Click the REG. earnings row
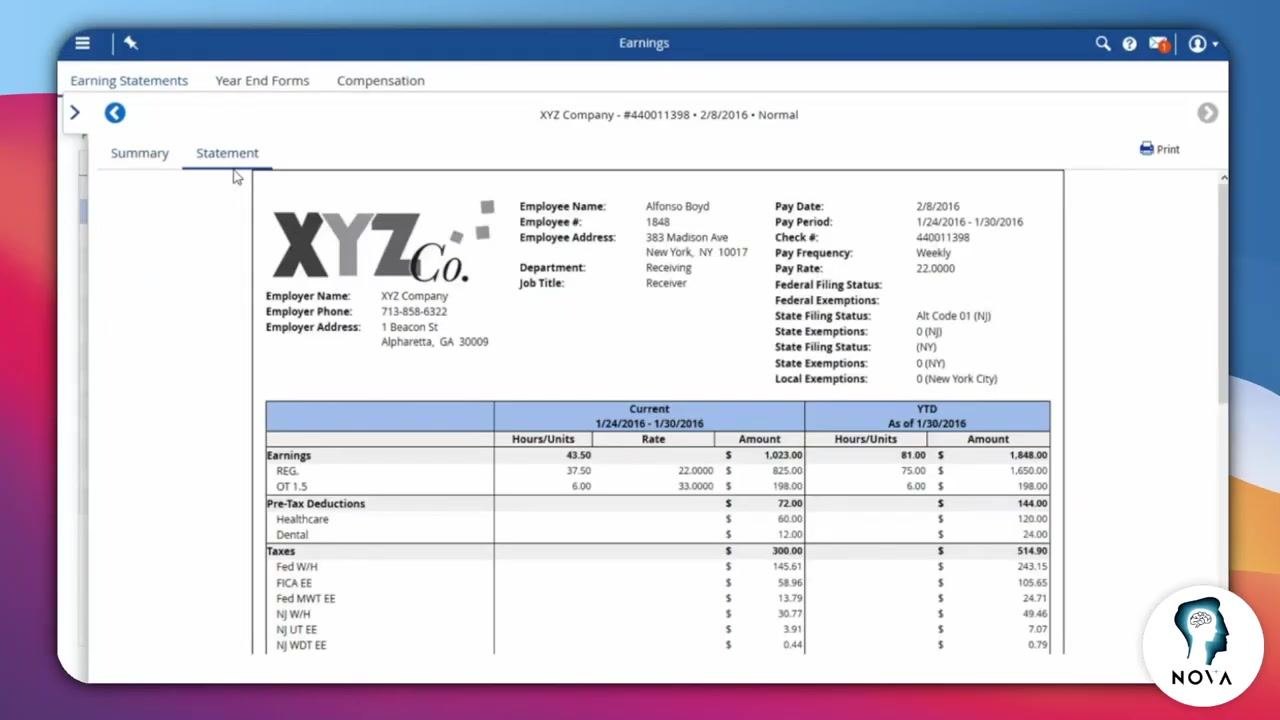This screenshot has height=720, width=1280. (x=657, y=471)
